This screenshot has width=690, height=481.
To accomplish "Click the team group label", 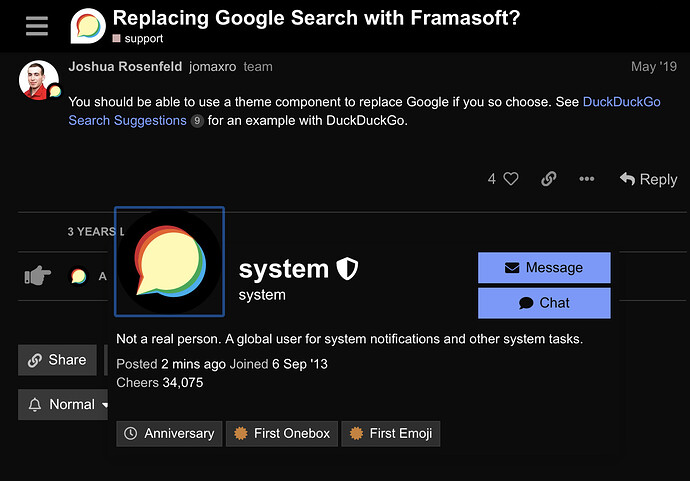I will pyautogui.click(x=258, y=67).
